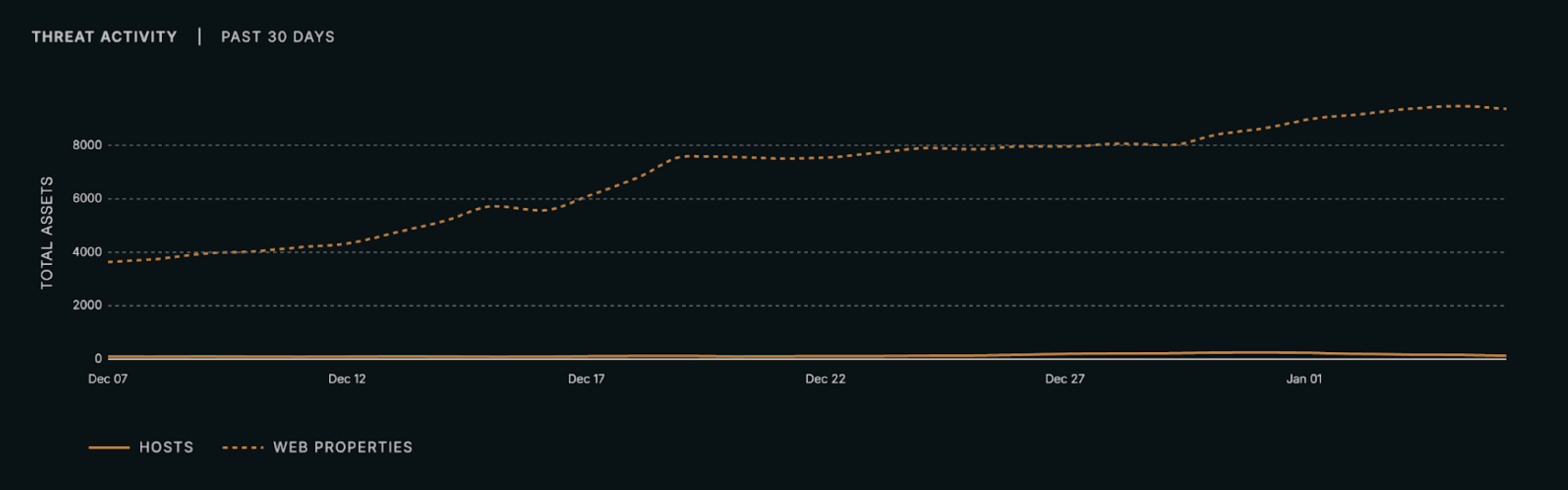Click the 0 value on y-axis
Image resolution: width=1568 pixels, height=490 pixels.
98,359
